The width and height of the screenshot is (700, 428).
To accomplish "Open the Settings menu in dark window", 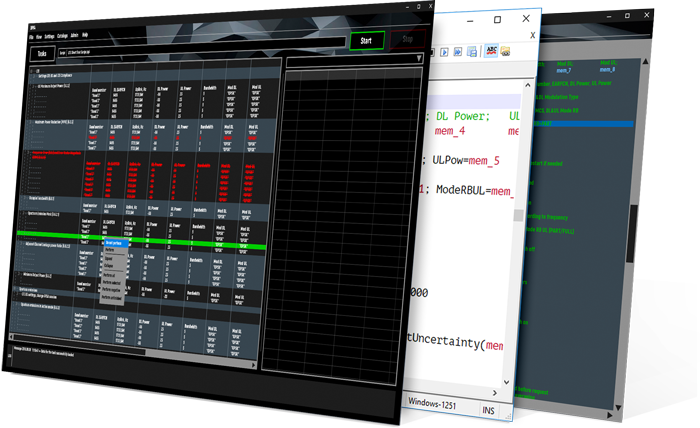I will tap(49, 36).
